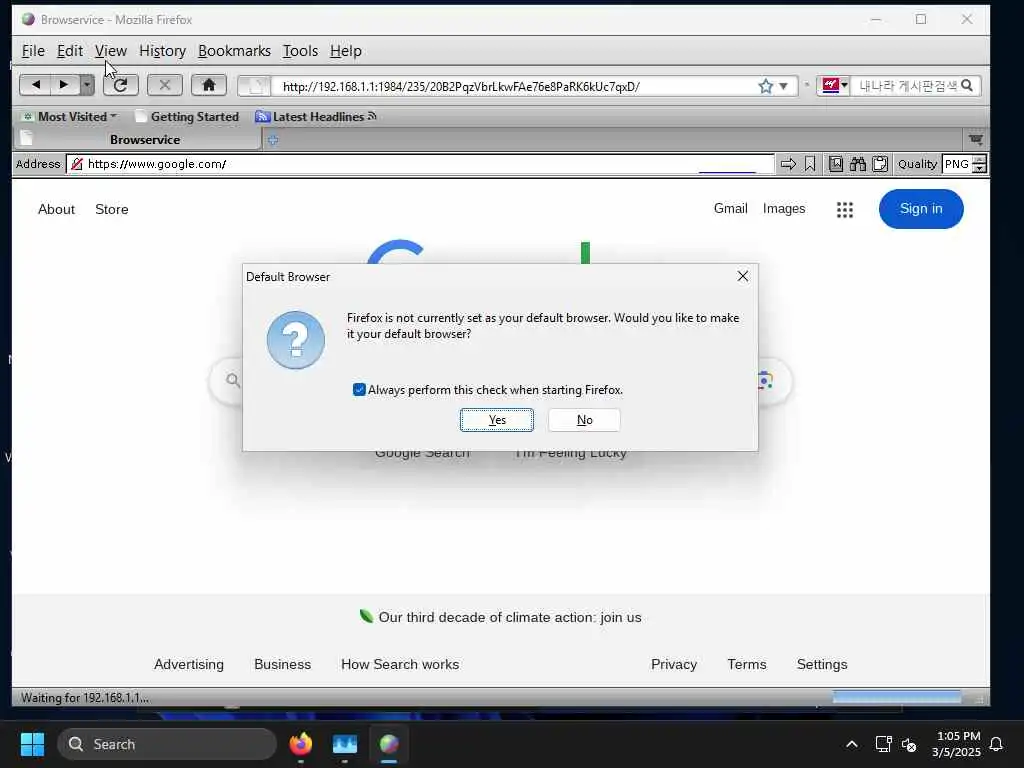The width and height of the screenshot is (1024, 768).
Task: Open the Gmail link
Action: click(730, 208)
